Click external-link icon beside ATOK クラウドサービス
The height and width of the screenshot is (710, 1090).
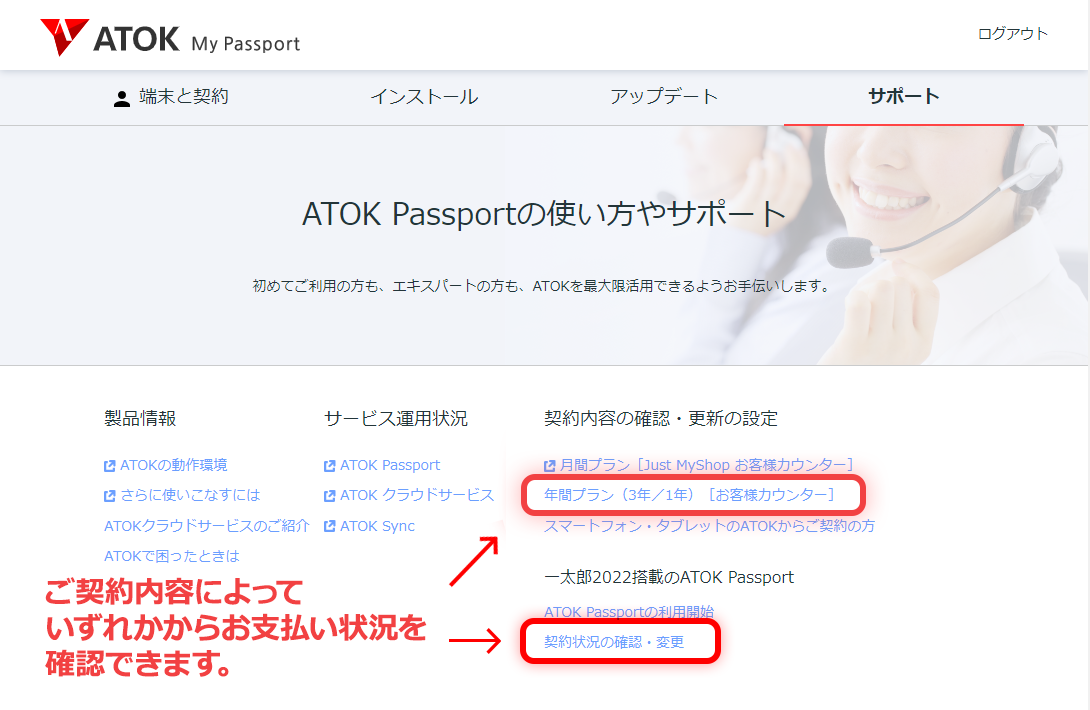(x=330, y=496)
